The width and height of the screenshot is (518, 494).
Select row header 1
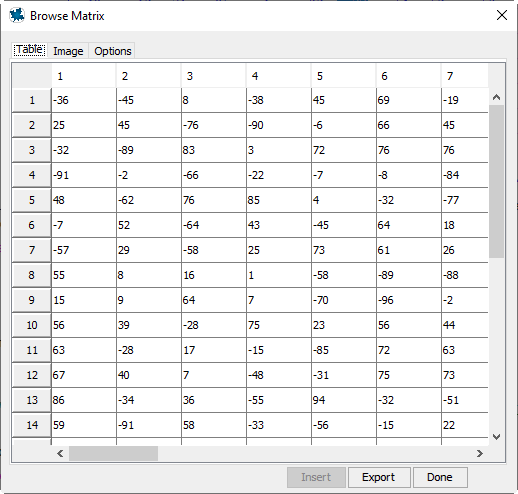pyautogui.click(x=32, y=100)
